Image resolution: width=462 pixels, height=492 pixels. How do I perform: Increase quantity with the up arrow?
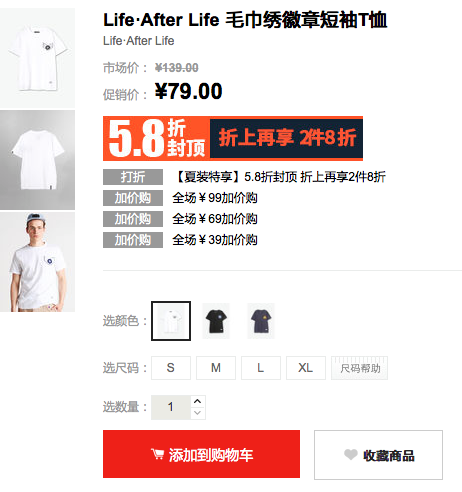tap(198, 401)
